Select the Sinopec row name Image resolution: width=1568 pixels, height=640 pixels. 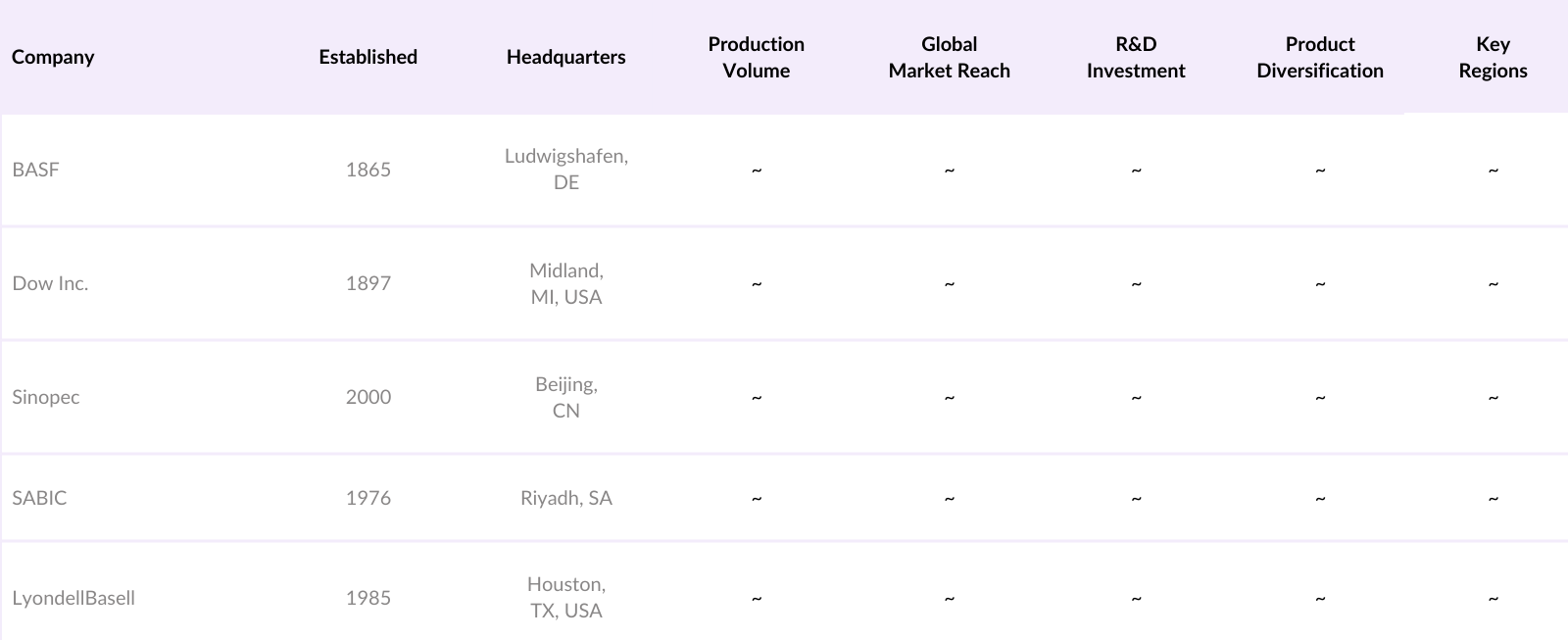coord(46,397)
